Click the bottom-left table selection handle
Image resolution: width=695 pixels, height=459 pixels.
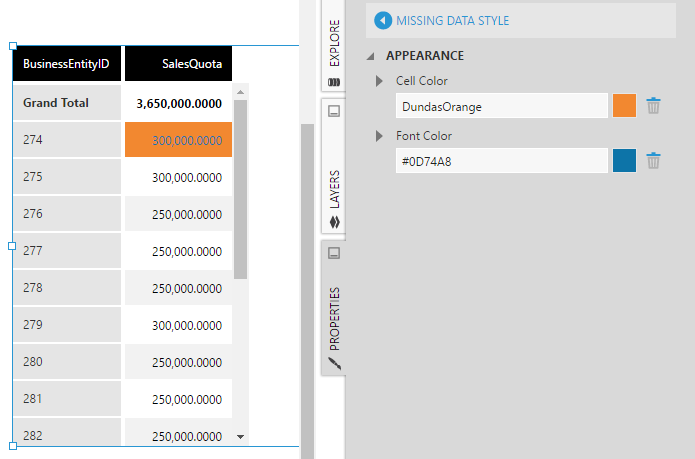coord(13,446)
